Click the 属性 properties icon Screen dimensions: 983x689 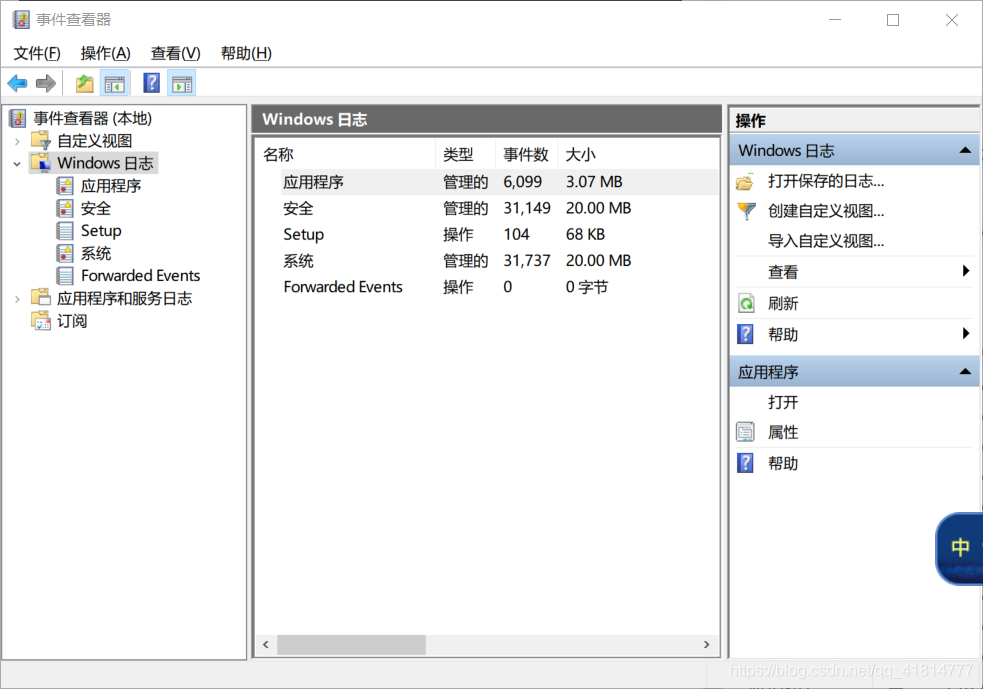(x=745, y=432)
